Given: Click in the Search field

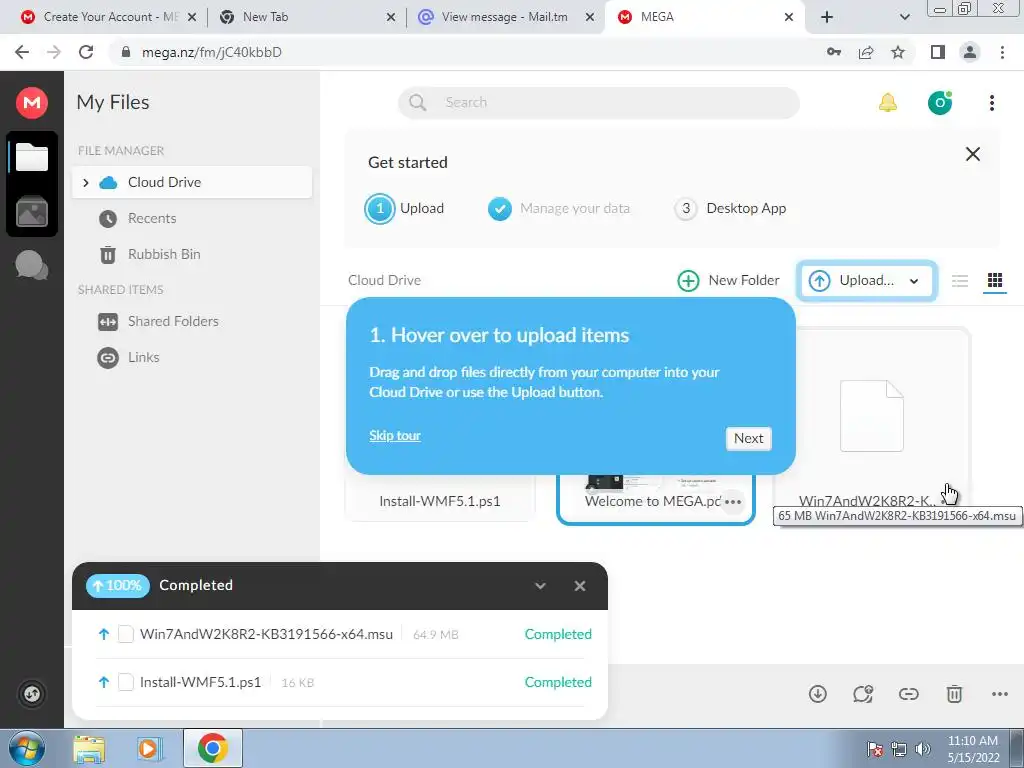Looking at the screenshot, I should point(598,103).
